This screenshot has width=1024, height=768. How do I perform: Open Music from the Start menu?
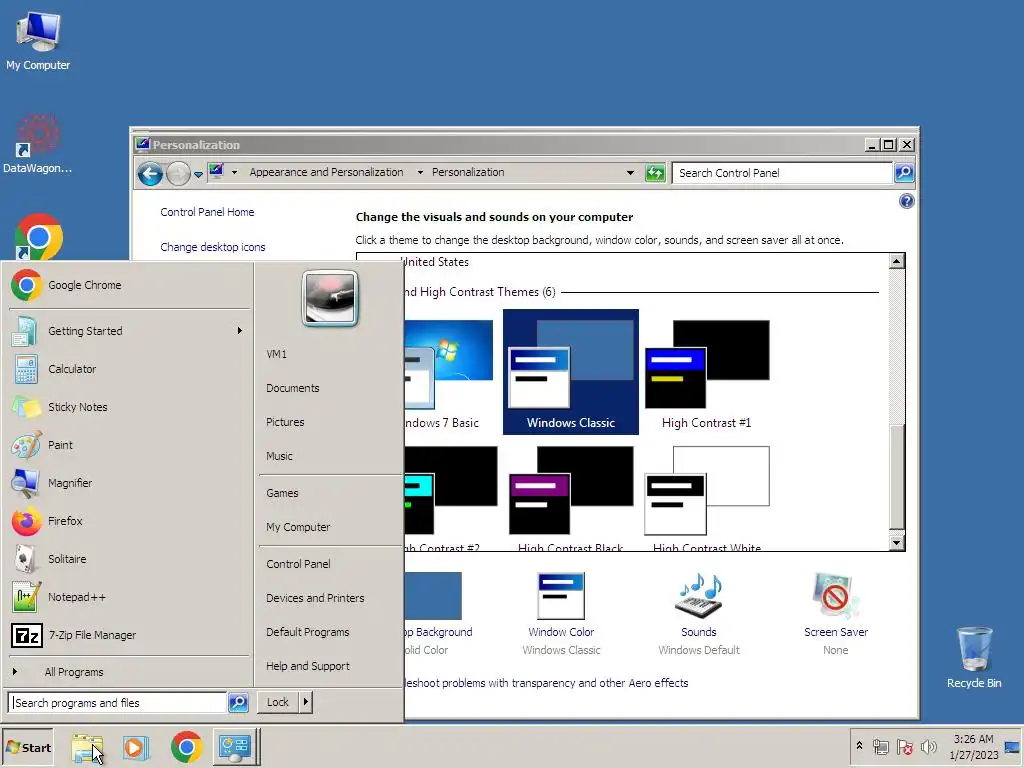coord(280,456)
